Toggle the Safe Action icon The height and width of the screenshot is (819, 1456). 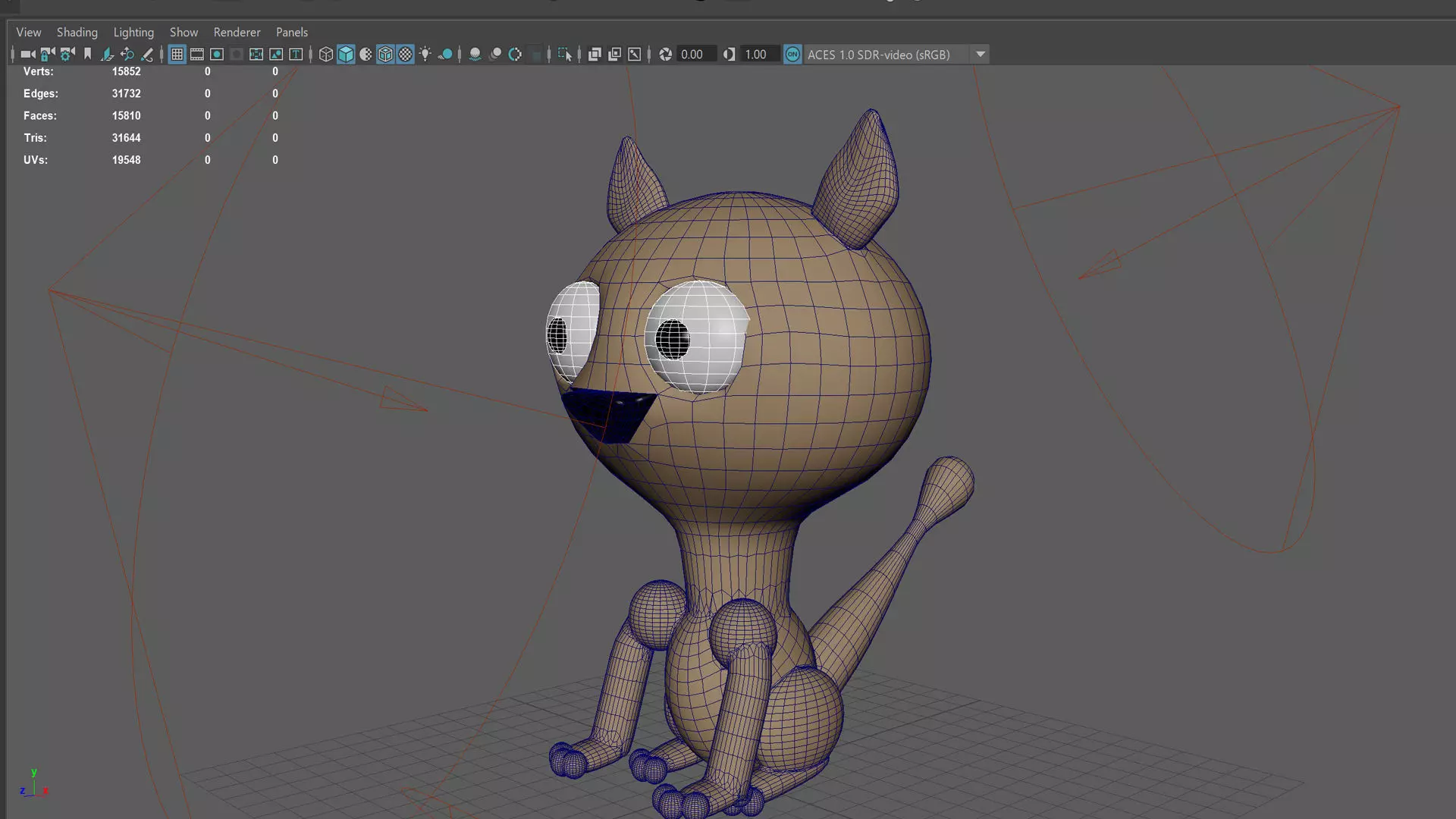point(276,55)
